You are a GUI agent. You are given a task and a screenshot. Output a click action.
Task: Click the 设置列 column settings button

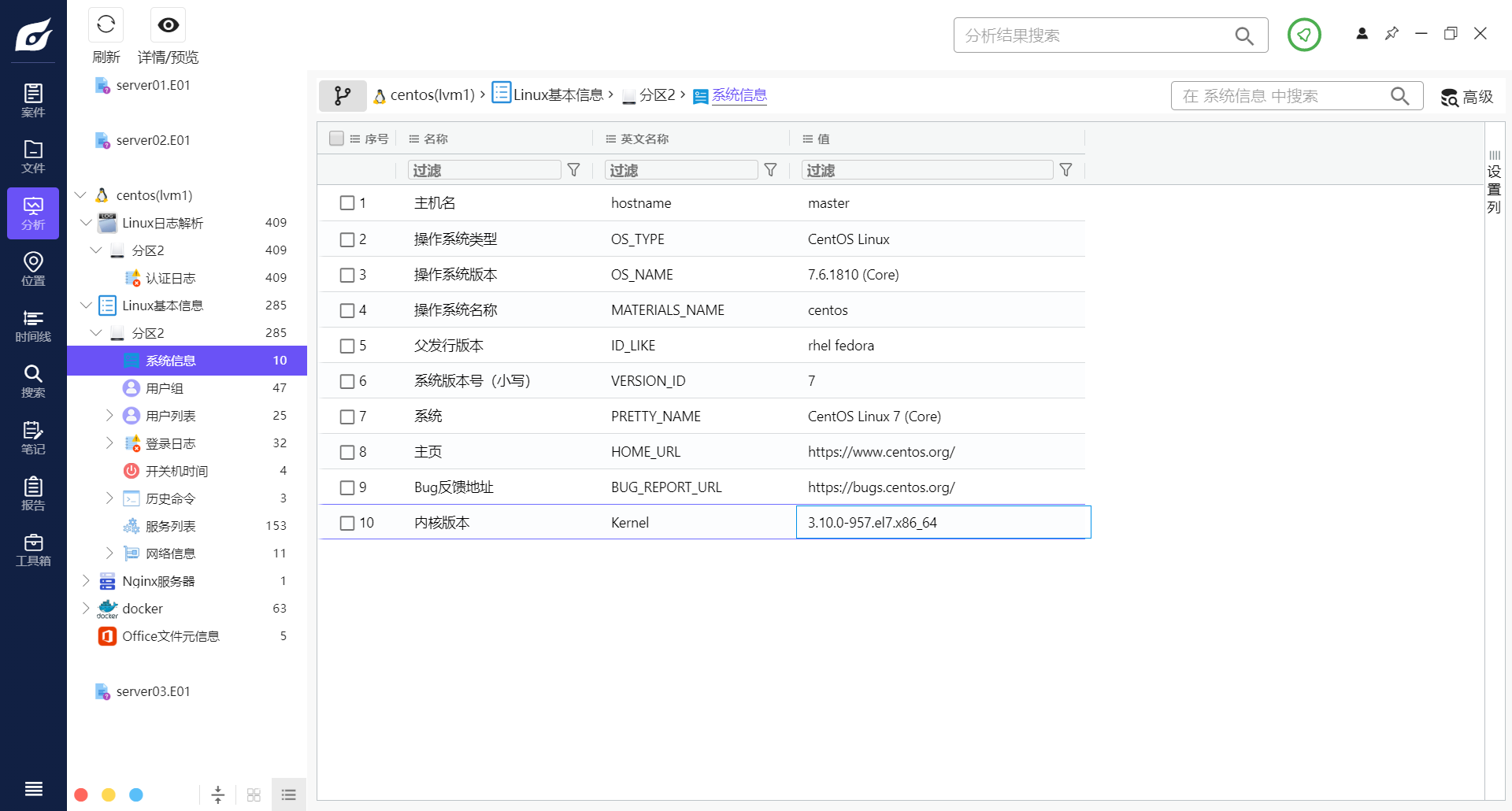pos(1494,182)
